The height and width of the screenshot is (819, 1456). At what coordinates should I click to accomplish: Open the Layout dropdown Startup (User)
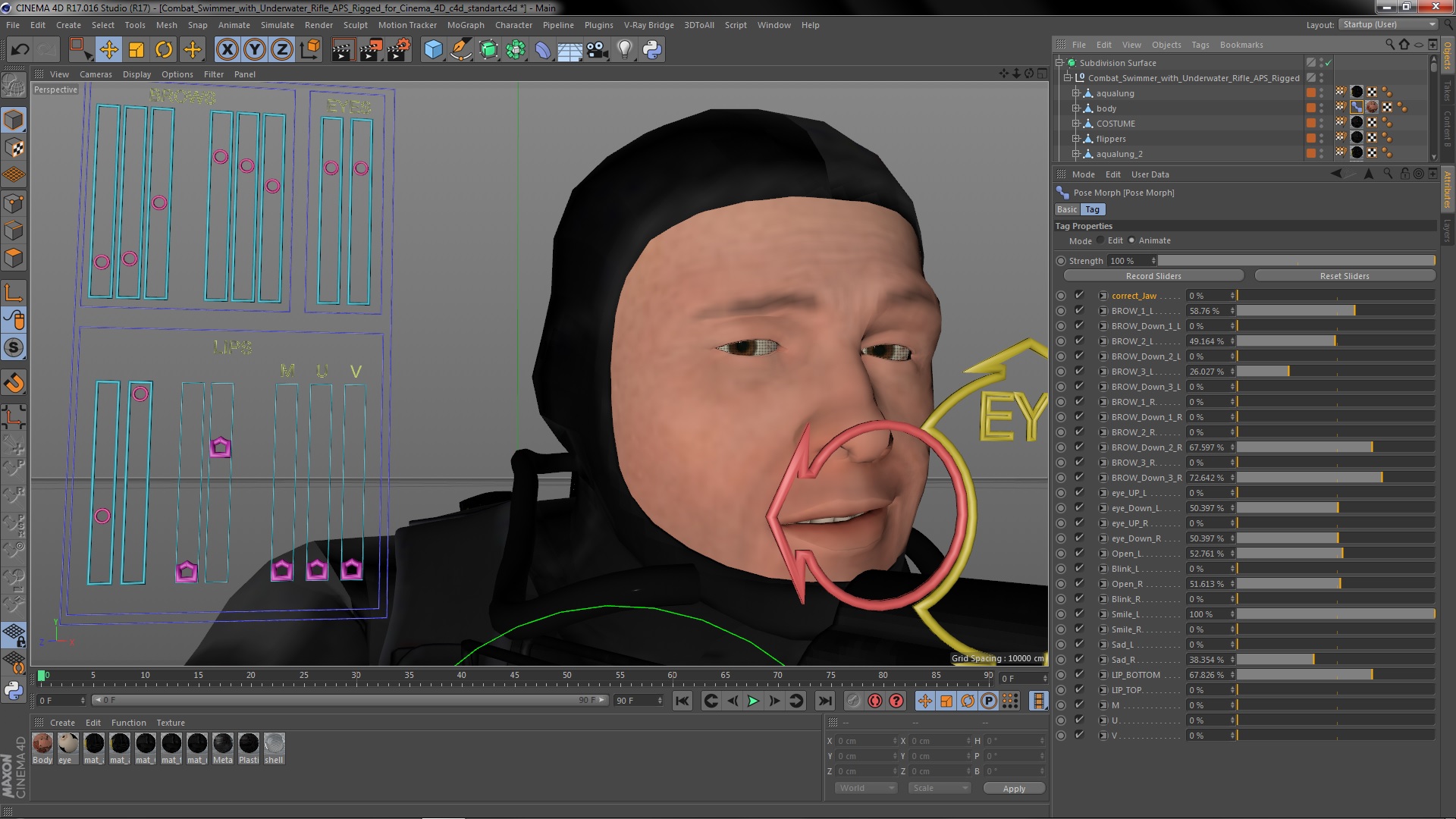(1387, 24)
